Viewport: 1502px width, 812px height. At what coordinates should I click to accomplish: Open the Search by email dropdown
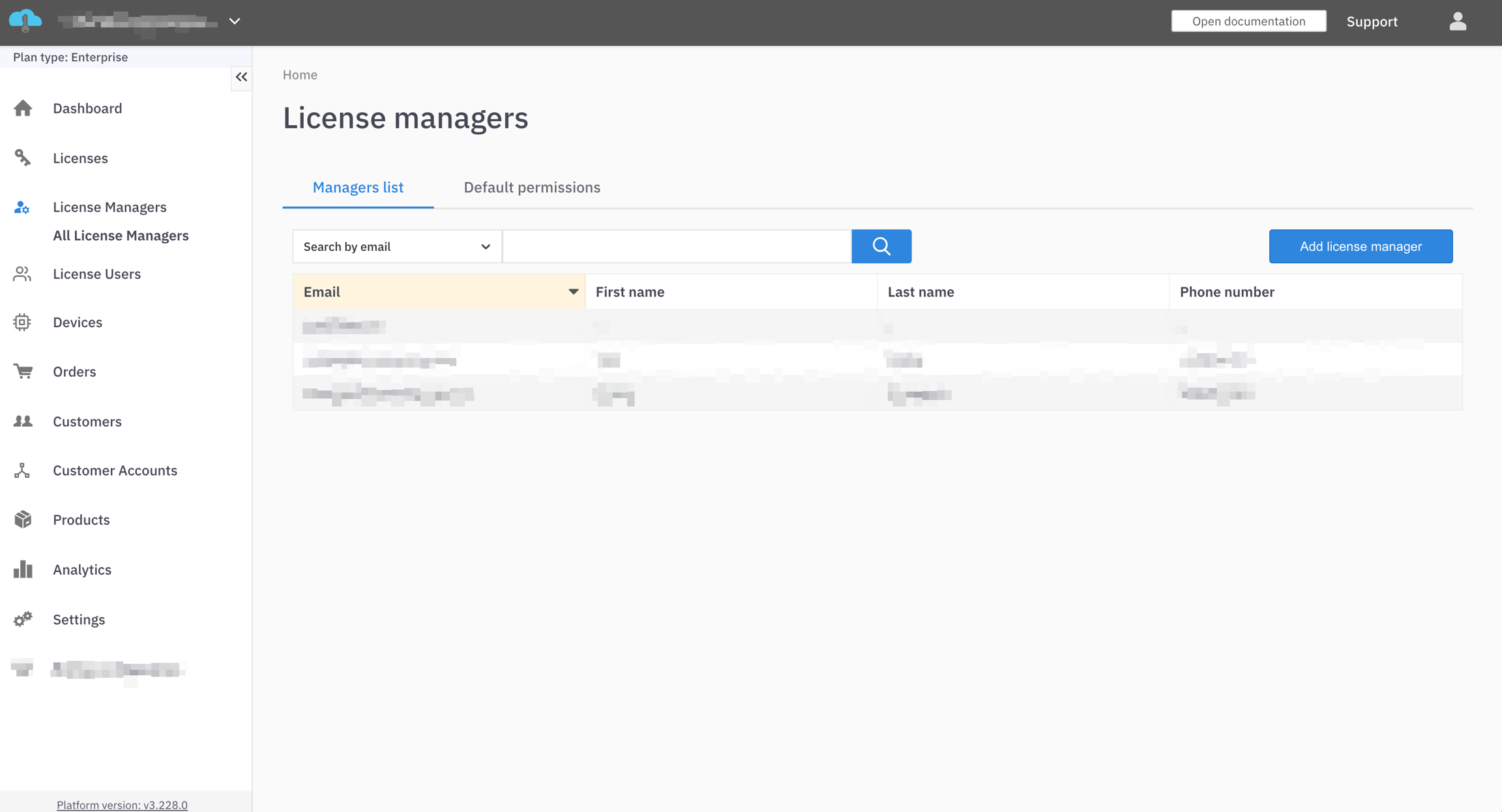[396, 246]
